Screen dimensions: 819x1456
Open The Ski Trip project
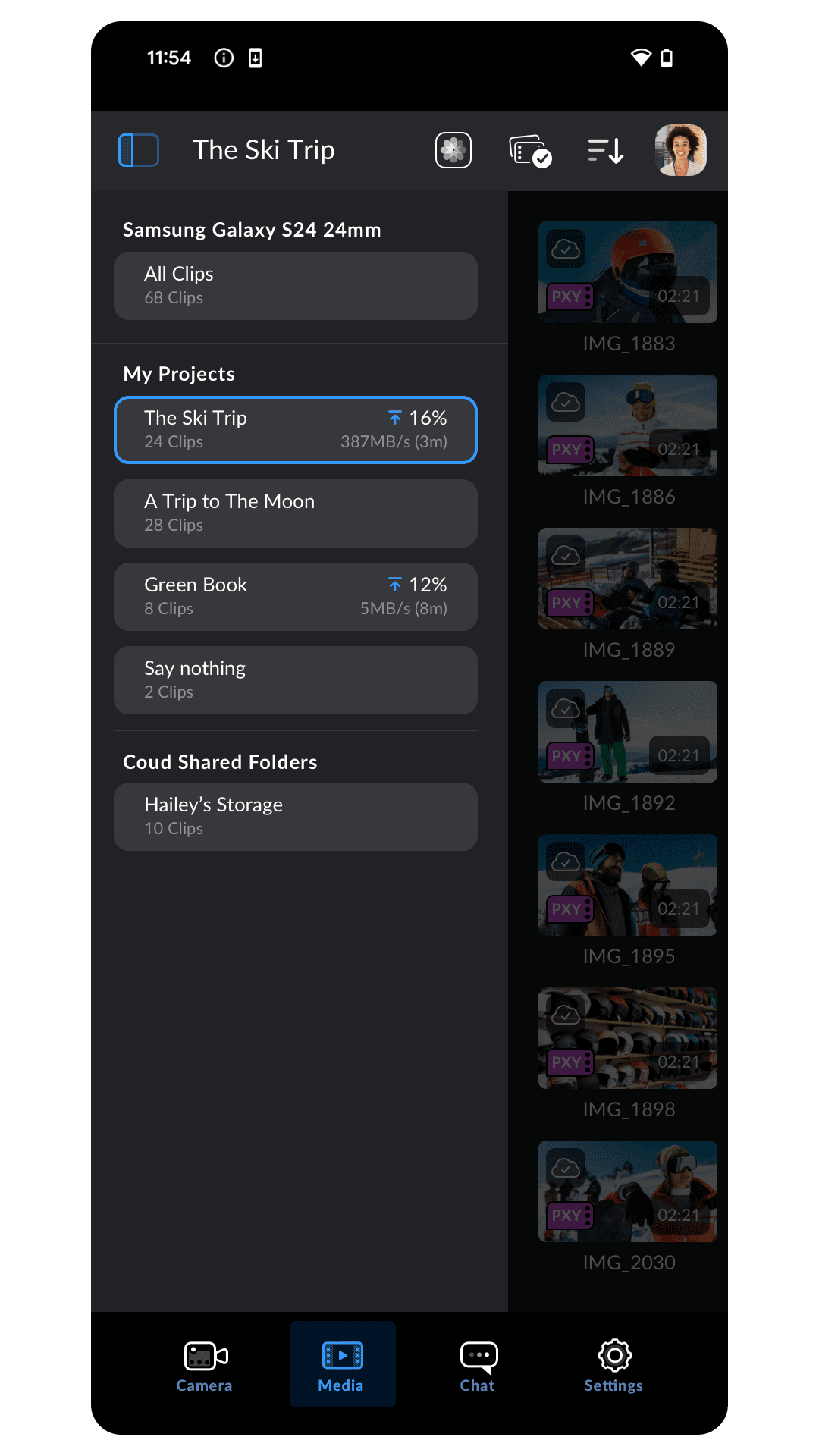pyautogui.click(x=296, y=430)
